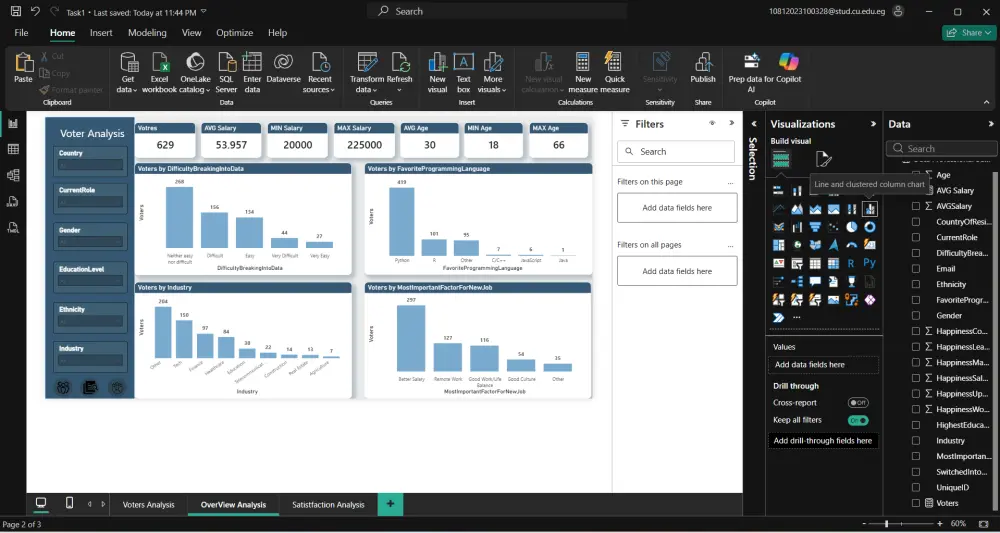Open the OneLake catalog dropdown
The image size is (1000, 533).
pyautogui.click(x=195, y=73)
